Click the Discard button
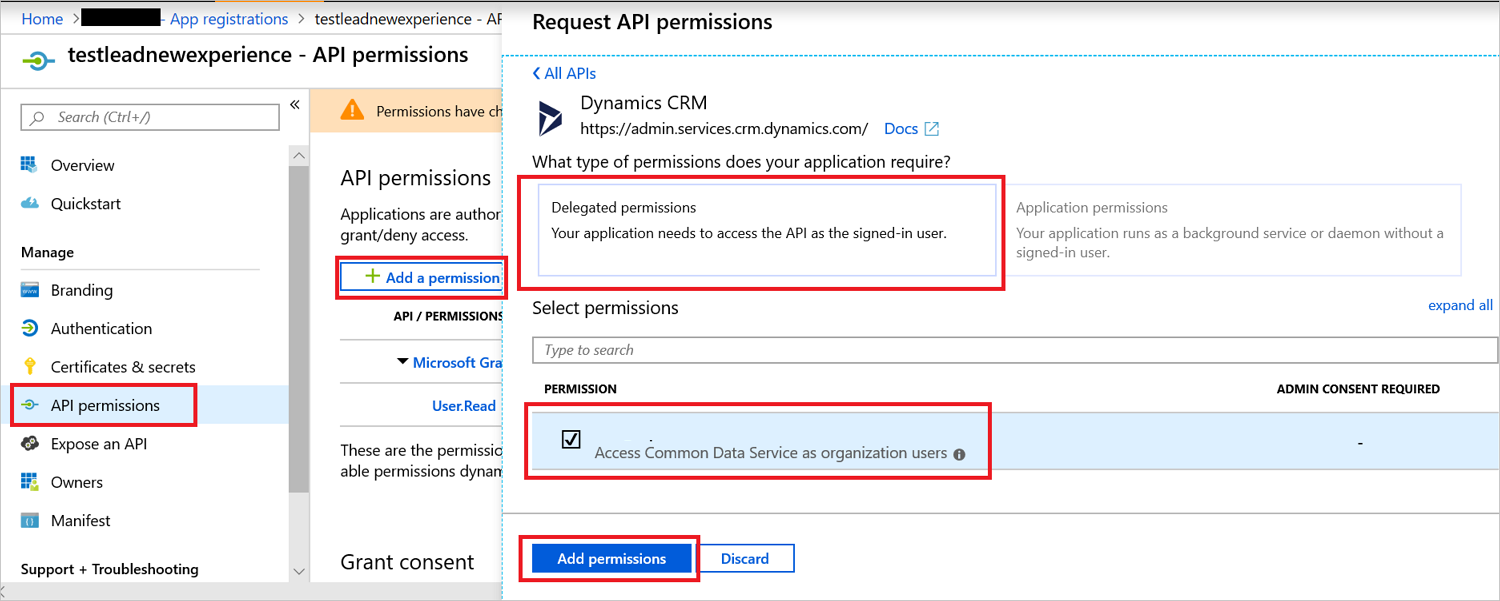1500x601 pixels. point(745,558)
